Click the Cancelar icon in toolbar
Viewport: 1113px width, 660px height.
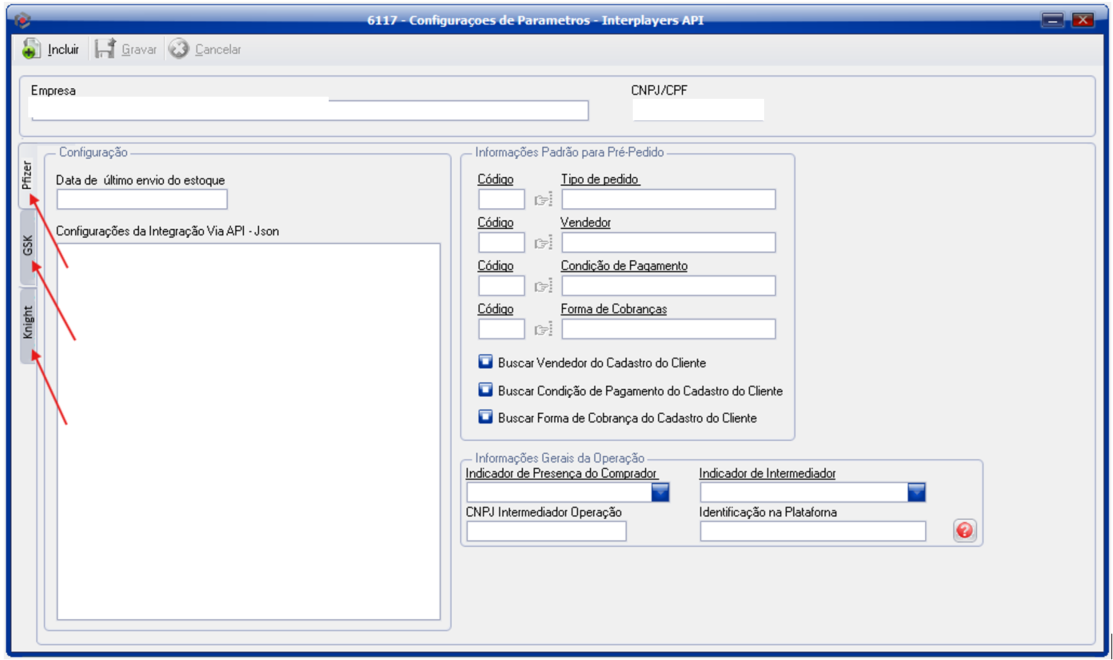179,49
